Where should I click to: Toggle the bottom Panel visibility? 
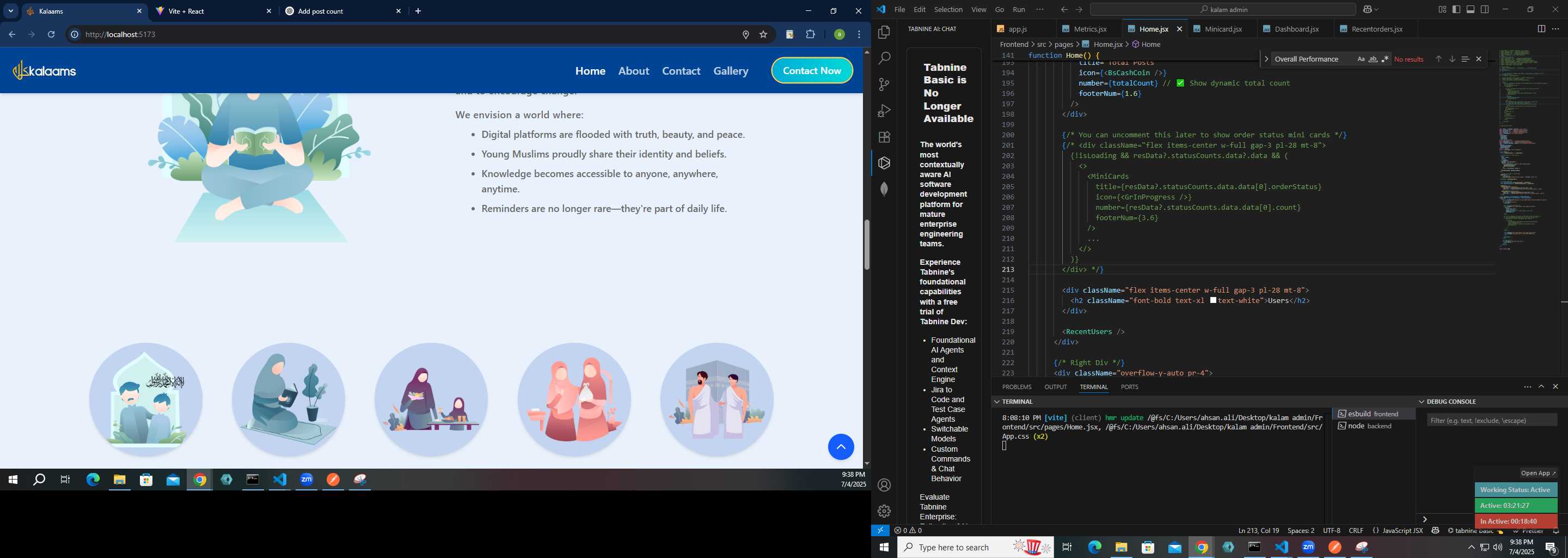(1471, 10)
